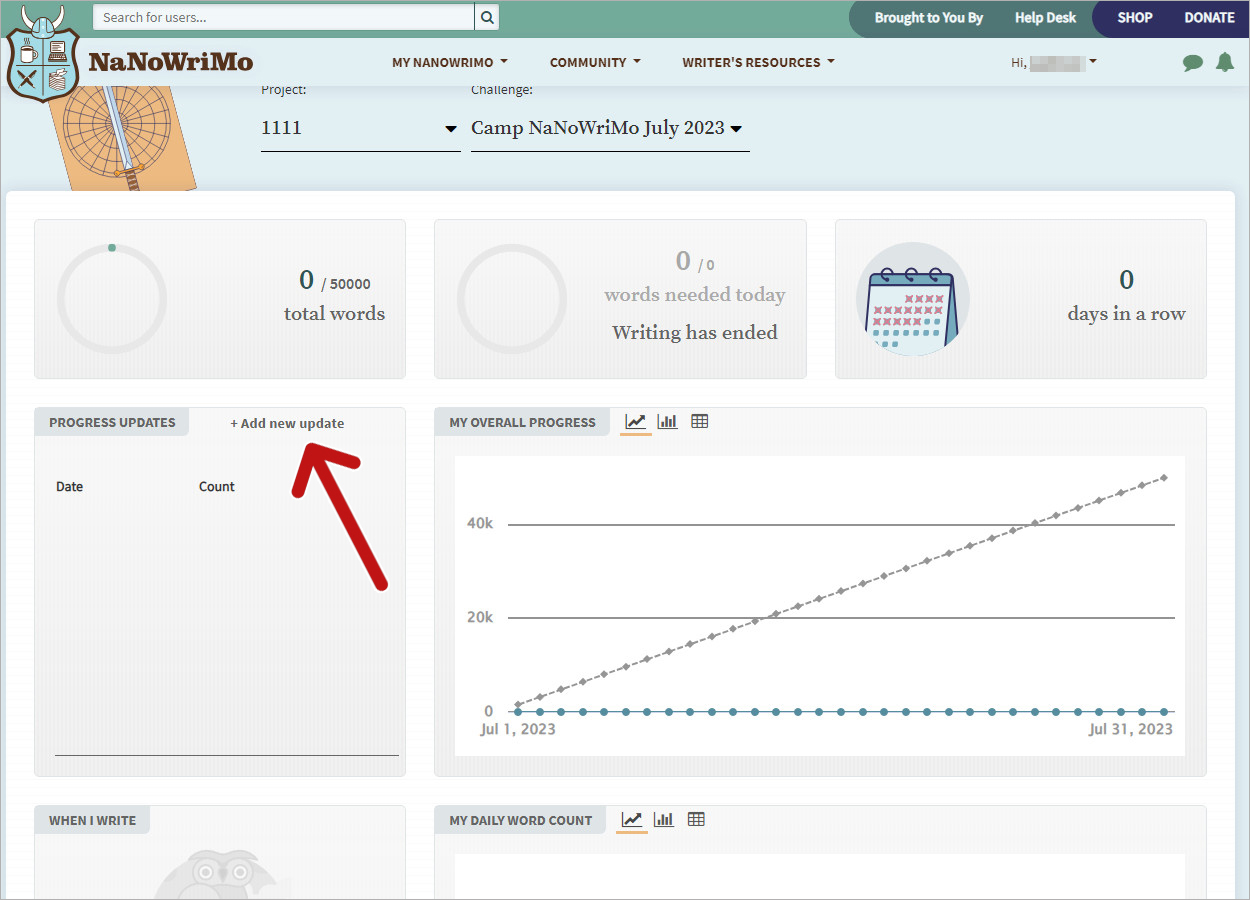The height and width of the screenshot is (900, 1250).
Task: Select the Progress Updates panel header
Action: 112,422
